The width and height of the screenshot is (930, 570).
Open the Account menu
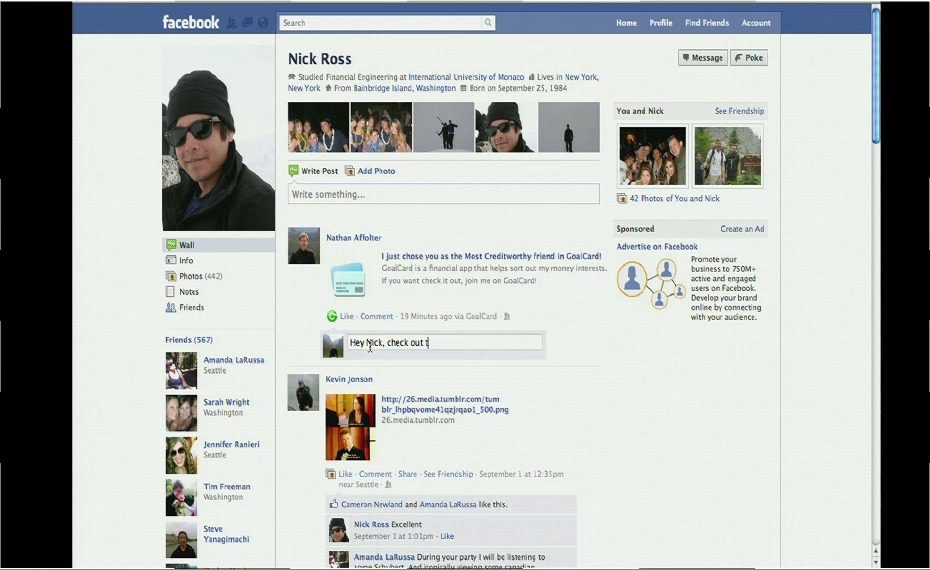tap(755, 23)
